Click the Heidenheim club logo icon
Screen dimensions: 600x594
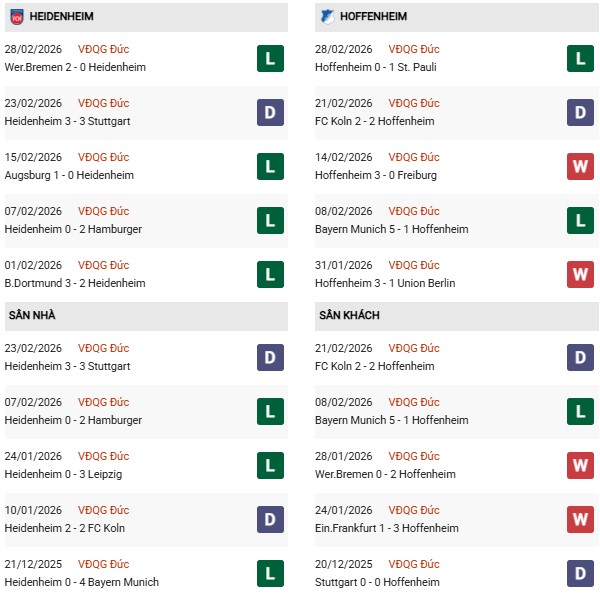click(16, 17)
